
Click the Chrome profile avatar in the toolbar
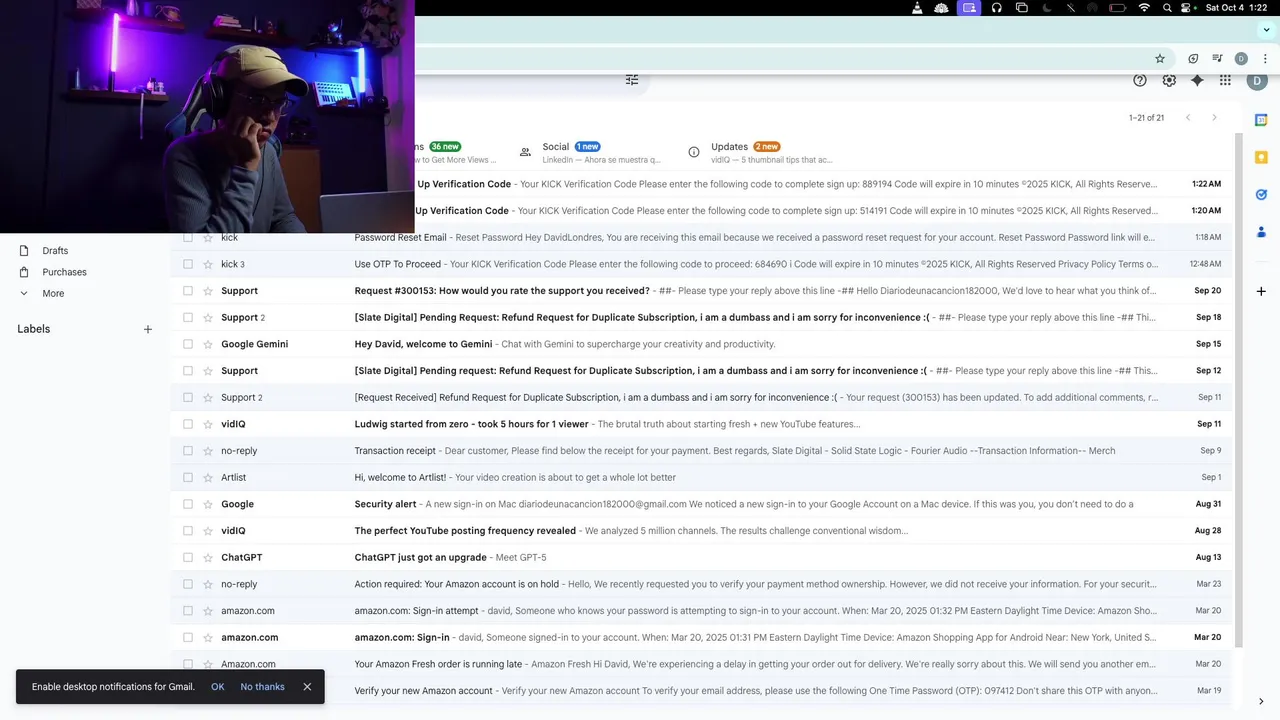click(x=1241, y=59)
